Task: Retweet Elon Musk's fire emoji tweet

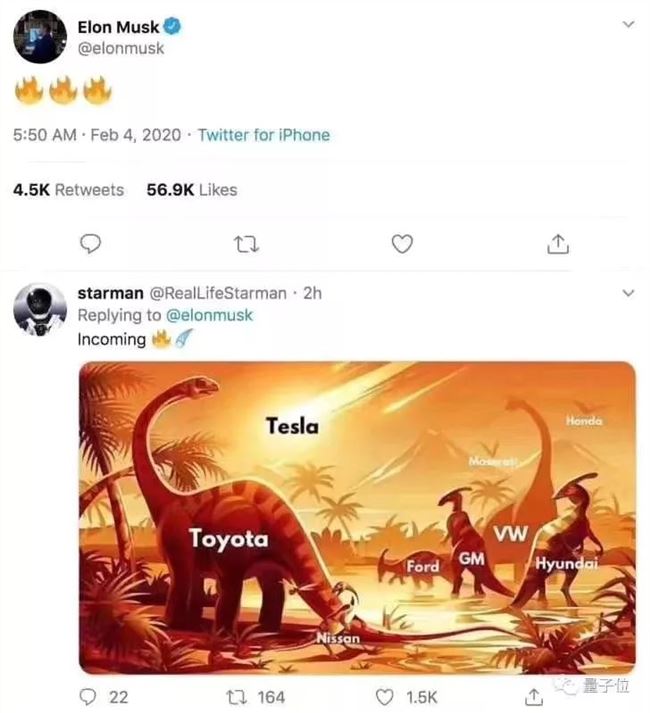Action: pos(246,244)
